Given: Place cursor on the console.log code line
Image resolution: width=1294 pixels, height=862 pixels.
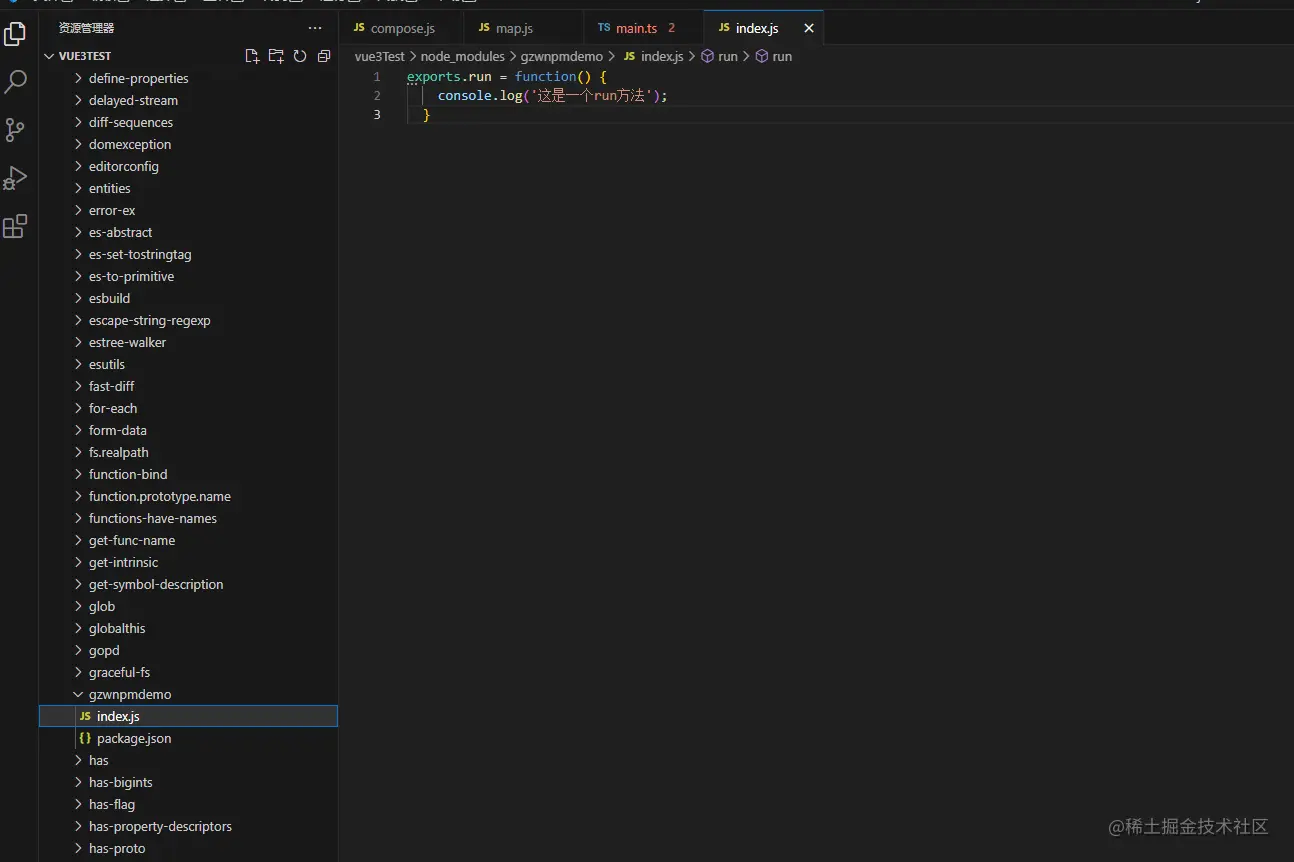Looking at the screenshot, I should (552, 96).
